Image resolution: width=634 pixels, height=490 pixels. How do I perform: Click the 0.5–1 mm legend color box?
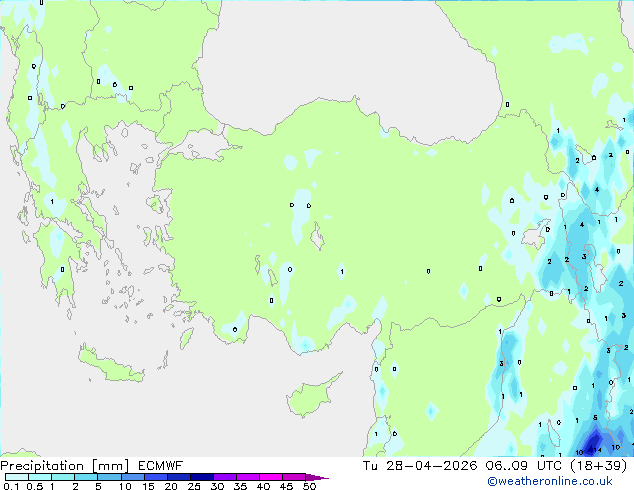(40, 477)
